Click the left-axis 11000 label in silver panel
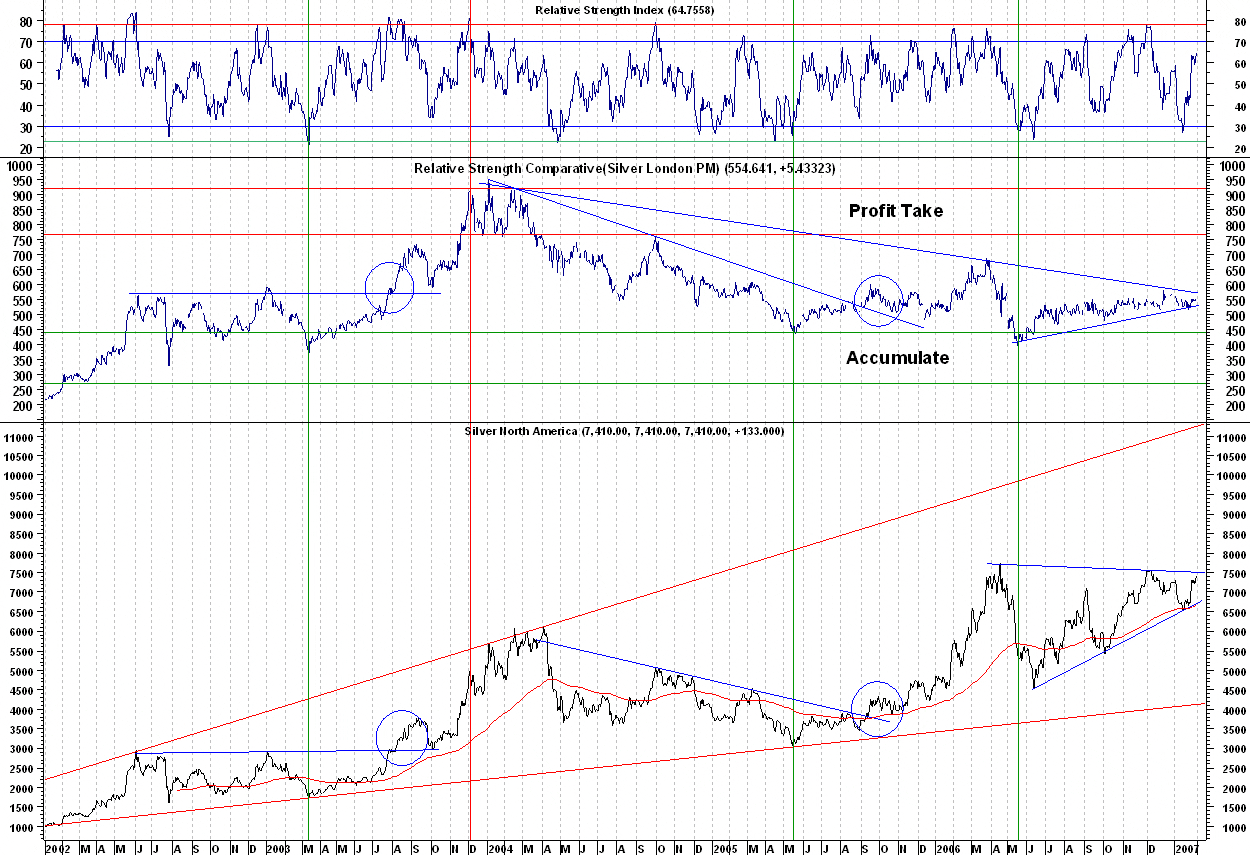Image resolution: width=1250 pixels, height=855 pixels. tap(20, 438)
